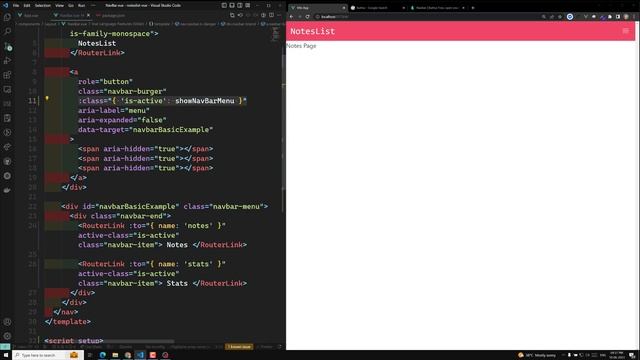Toggle the Primary Side Bar

pos(224,5)
